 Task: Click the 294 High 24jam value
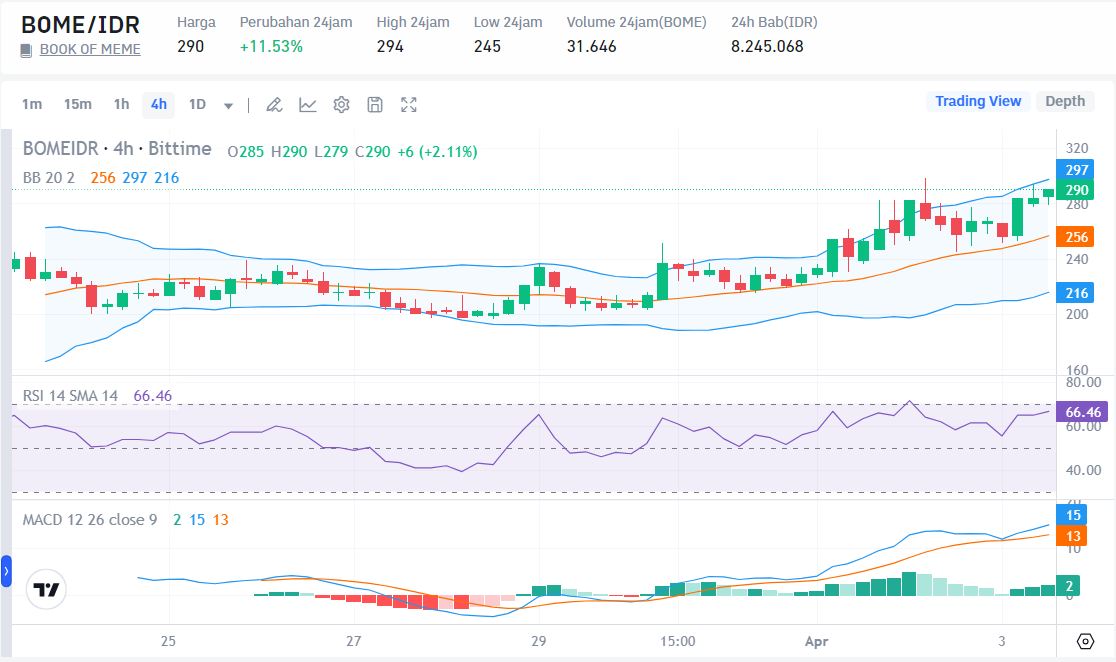pyautogui.click(x=390, y=47)
